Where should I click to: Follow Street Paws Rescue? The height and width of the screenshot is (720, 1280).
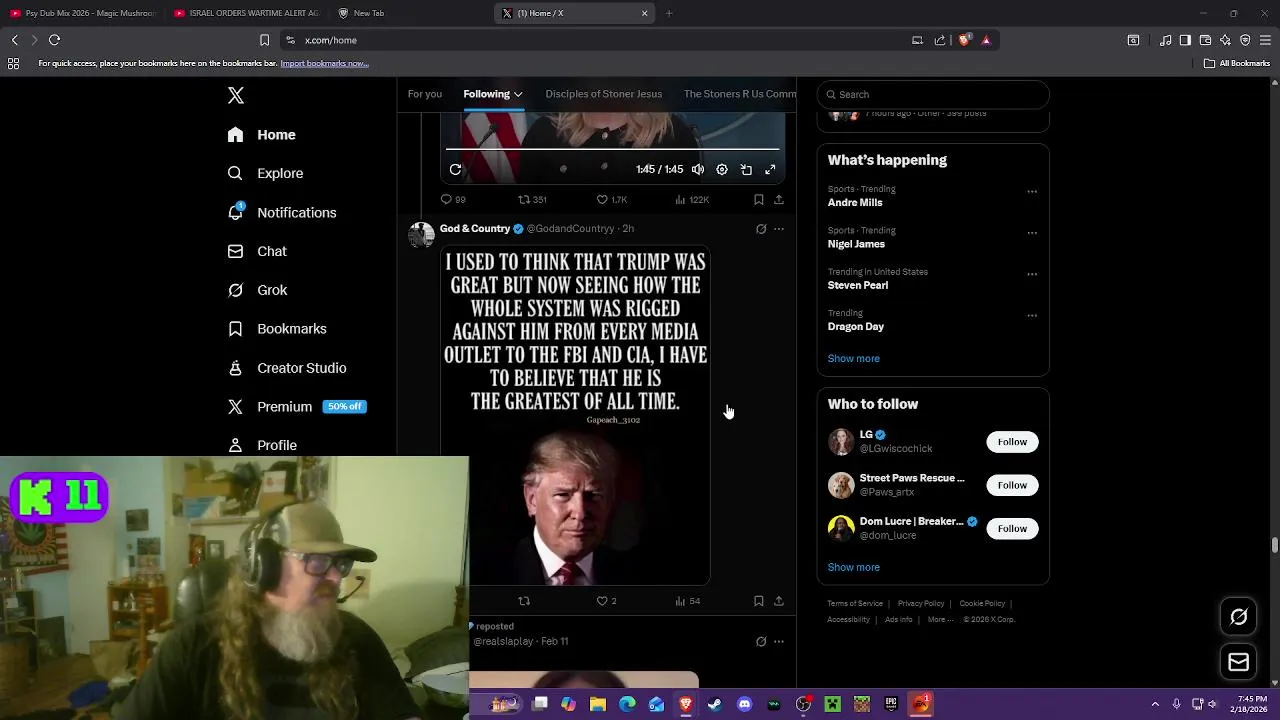(x=1012, y=485)
